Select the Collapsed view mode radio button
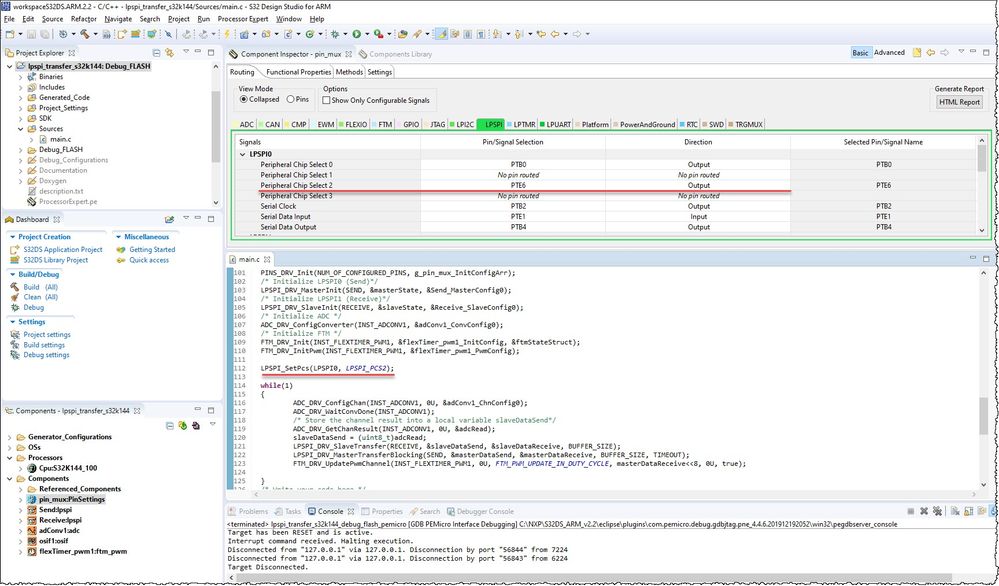 [x=243, y=99]
